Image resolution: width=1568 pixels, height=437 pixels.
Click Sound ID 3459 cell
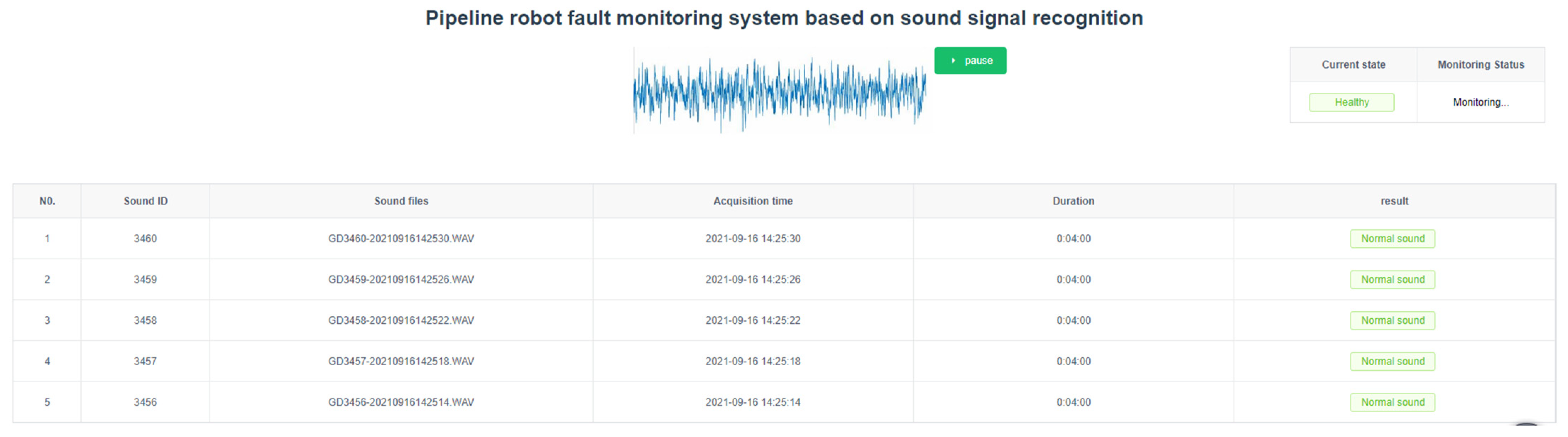[x=146, y=279]
